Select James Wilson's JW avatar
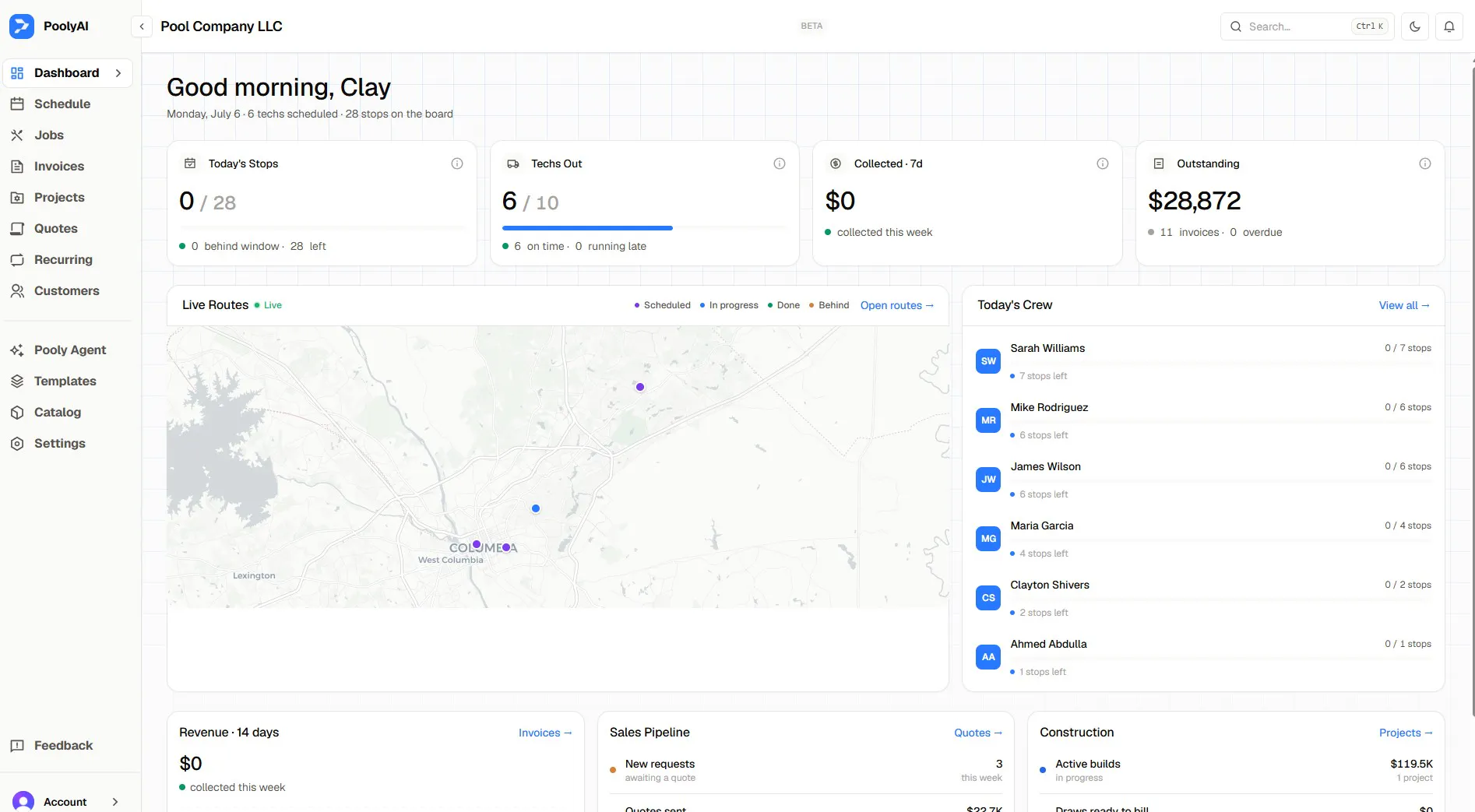Screen dimensions: 1475x812 [x=988, y=480]
